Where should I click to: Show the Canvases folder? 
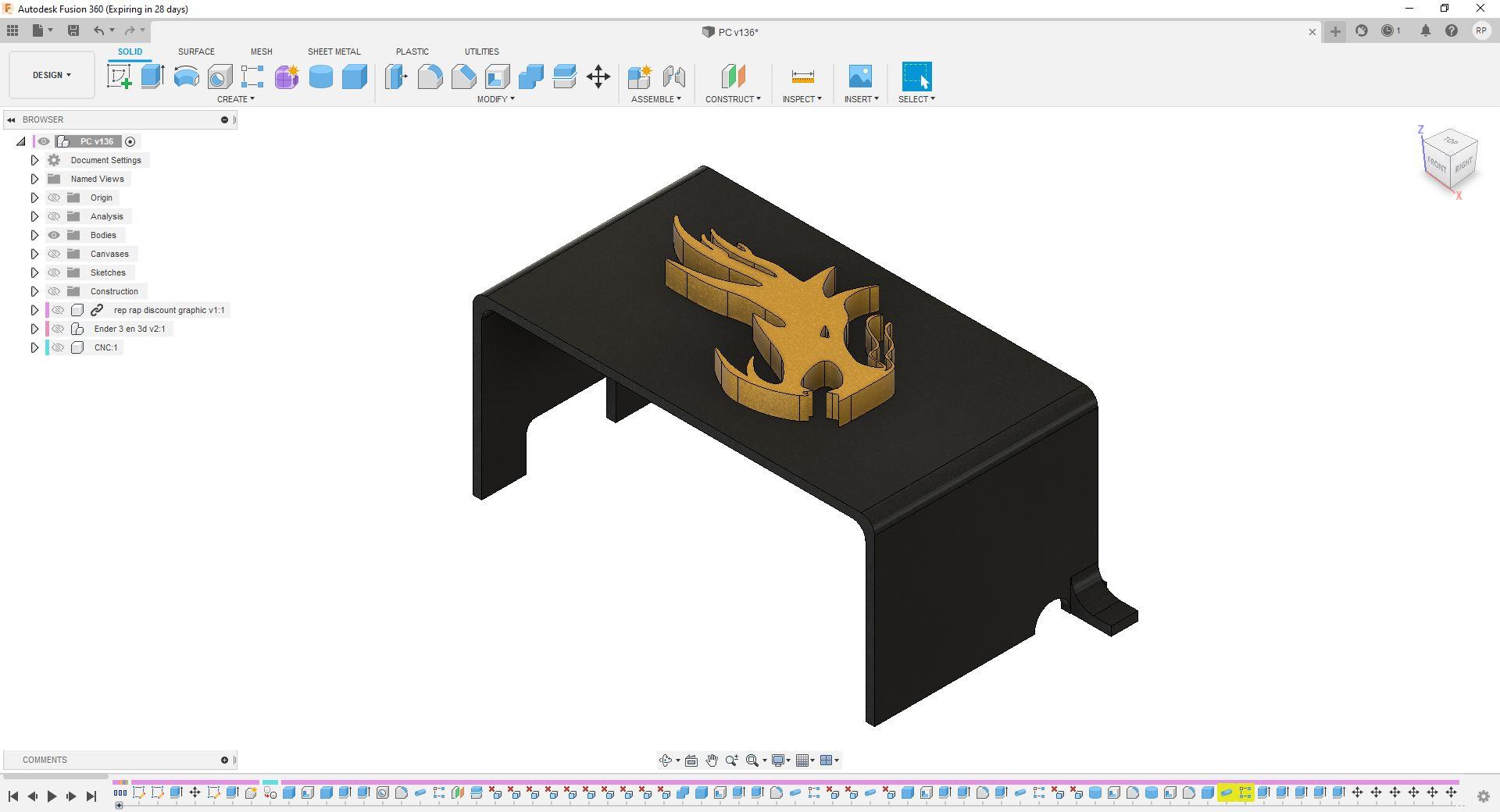click(54, 254)
